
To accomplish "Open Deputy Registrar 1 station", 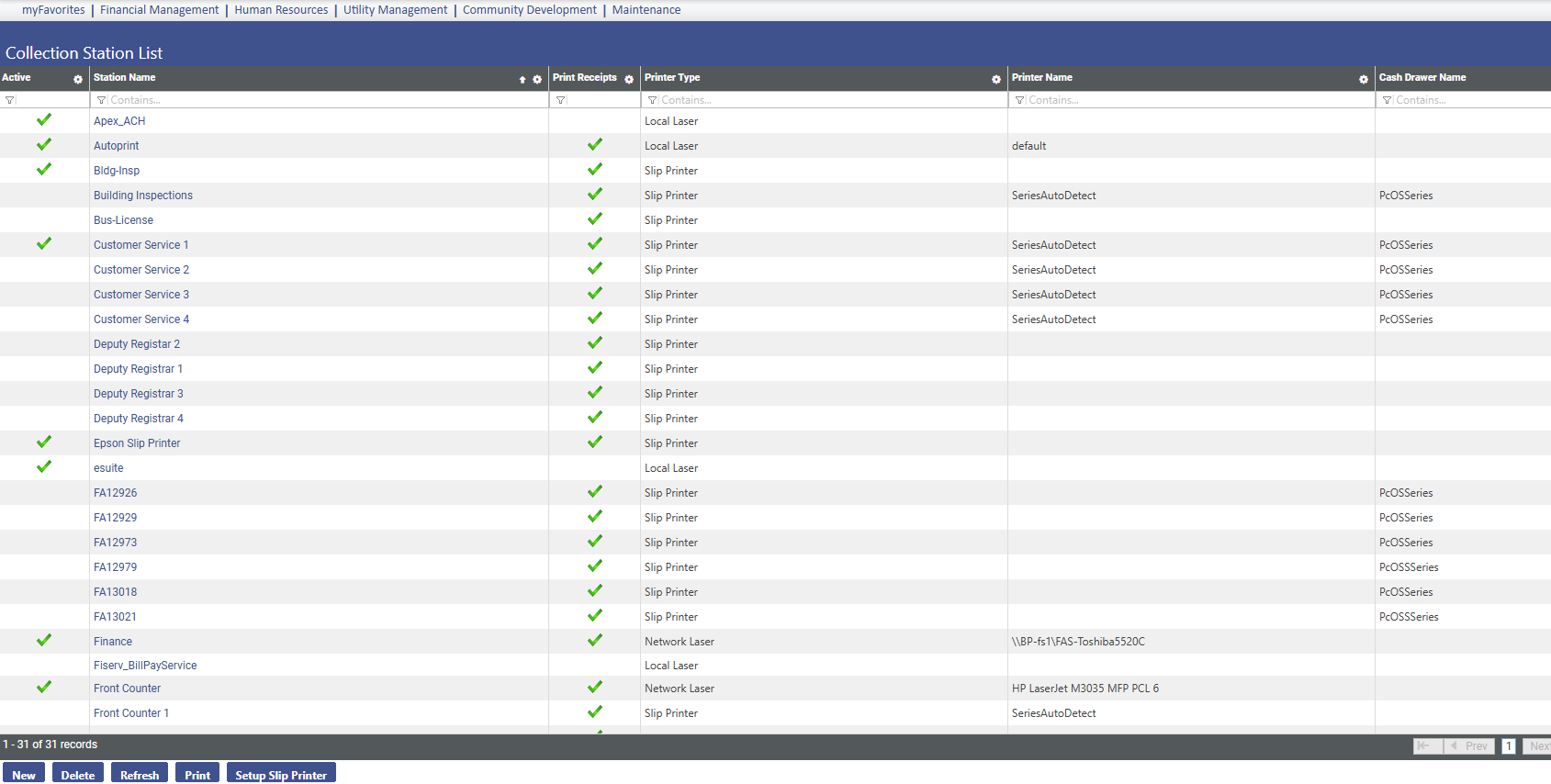I will [138, 369].
